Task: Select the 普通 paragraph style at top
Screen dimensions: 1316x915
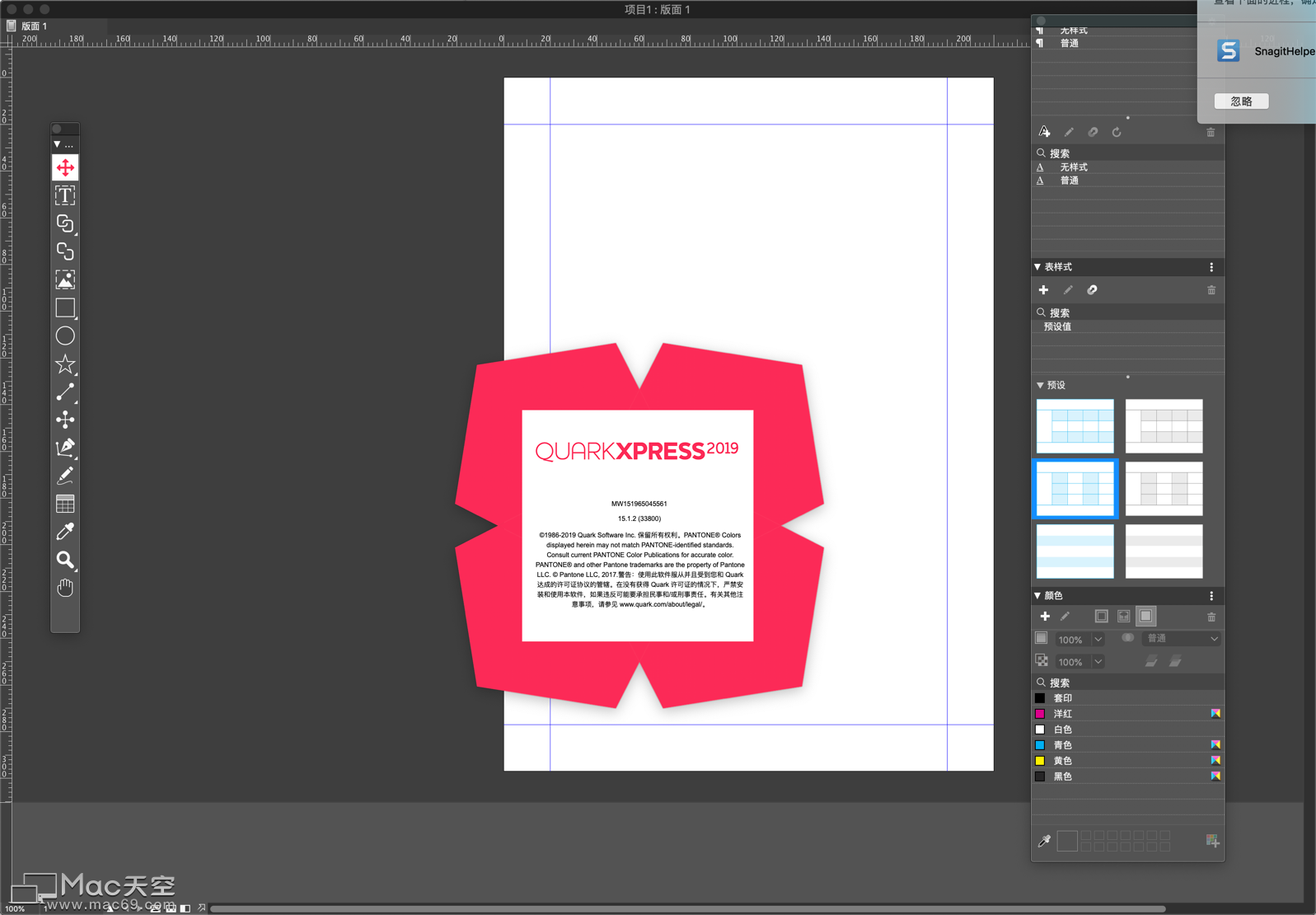Action: pos(1114,43)
